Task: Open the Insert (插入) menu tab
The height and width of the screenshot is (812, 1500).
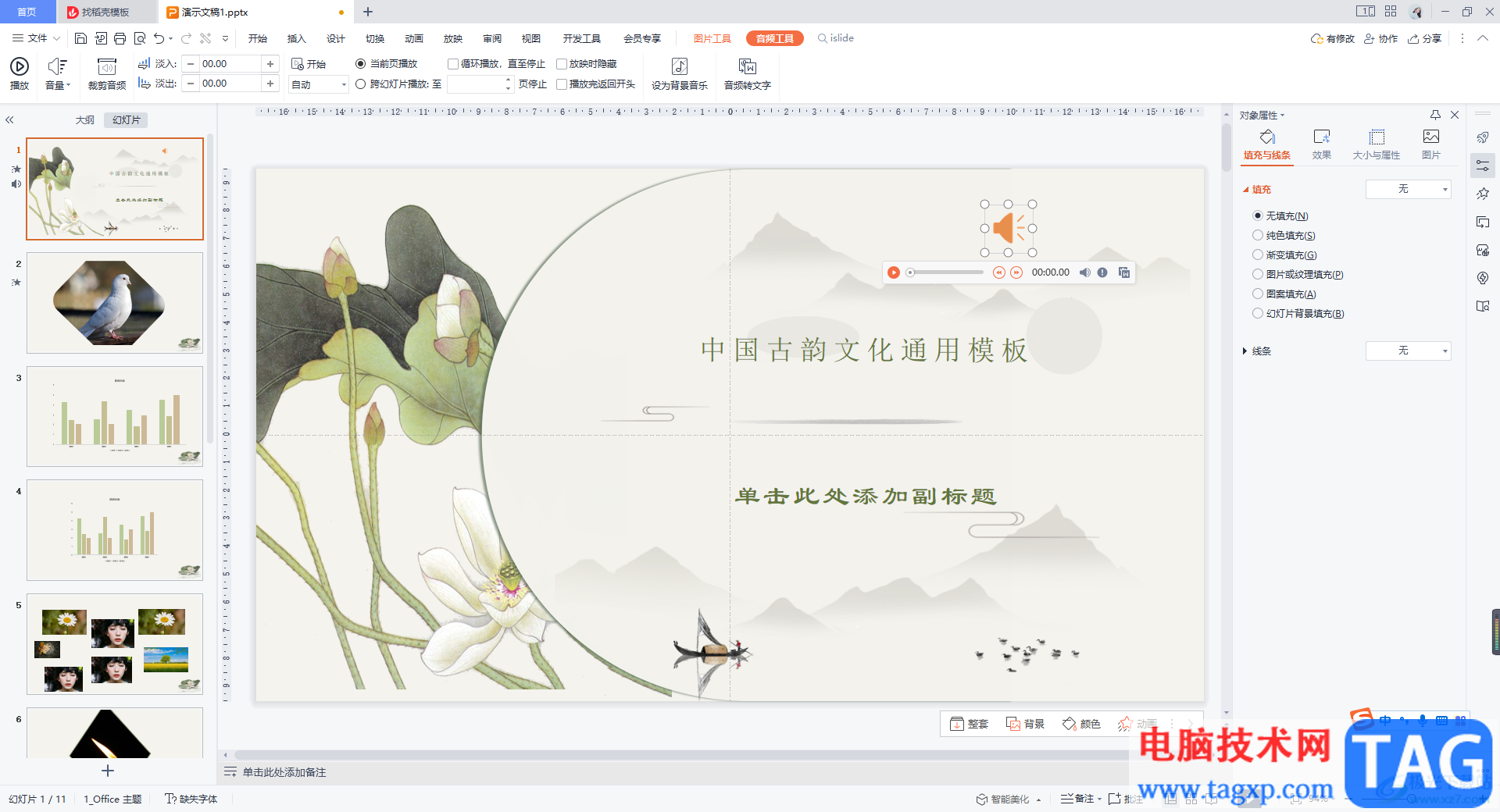Action: coord(296,38)
